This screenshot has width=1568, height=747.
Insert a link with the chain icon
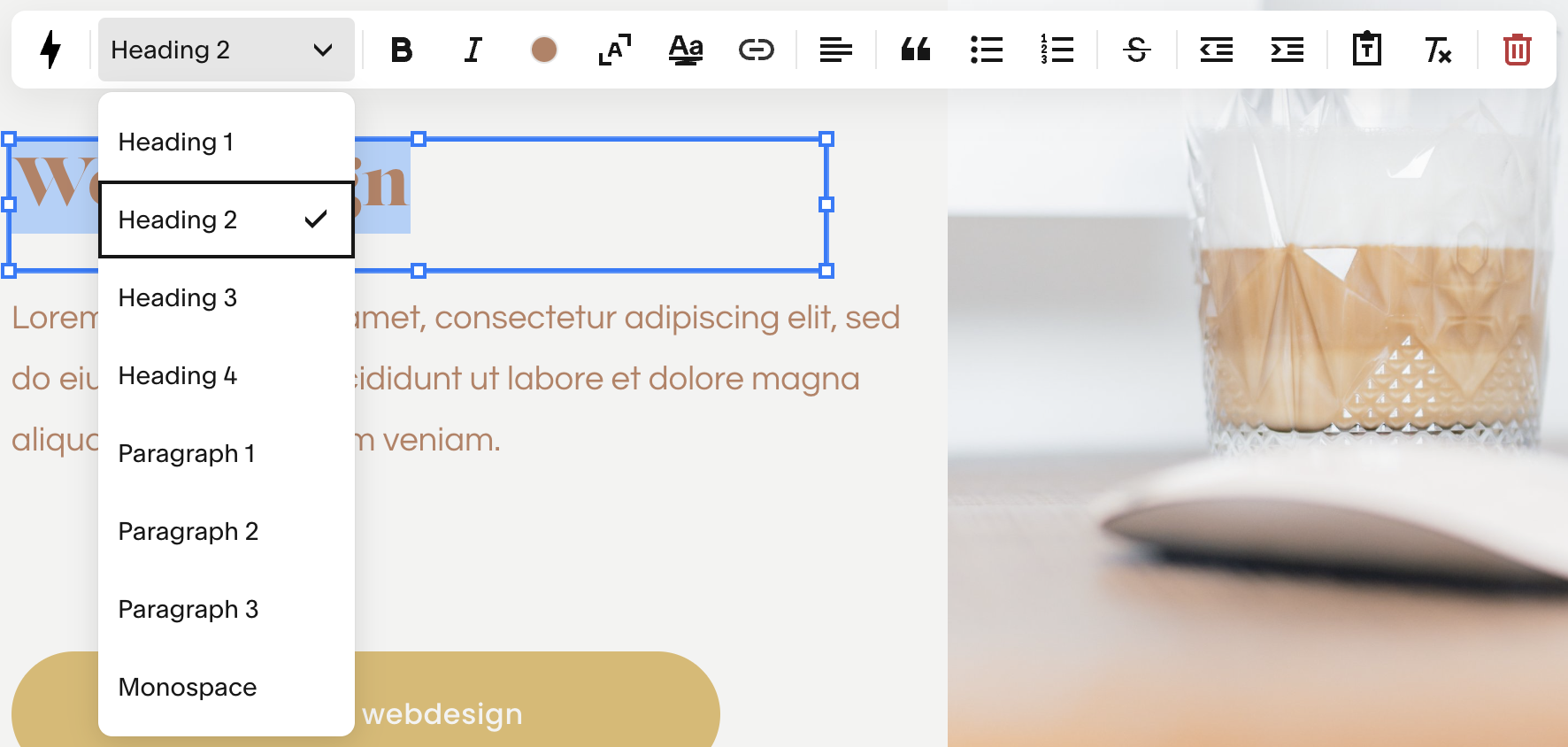pos(757,50)
